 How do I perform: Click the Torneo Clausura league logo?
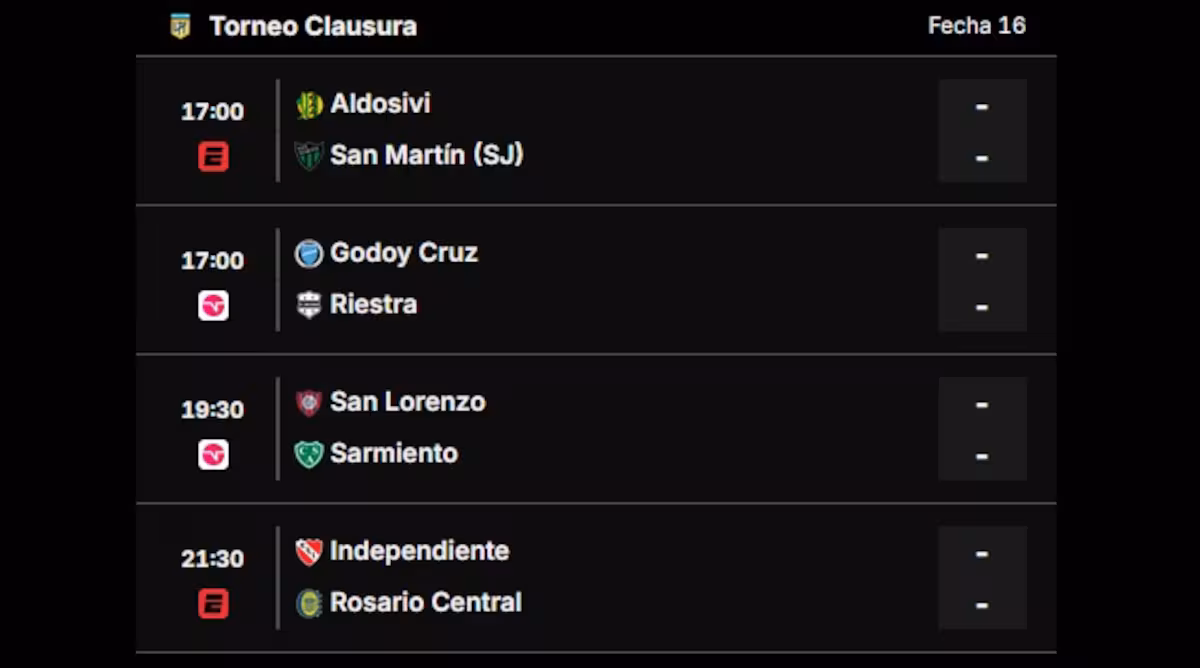pos(180,25)
